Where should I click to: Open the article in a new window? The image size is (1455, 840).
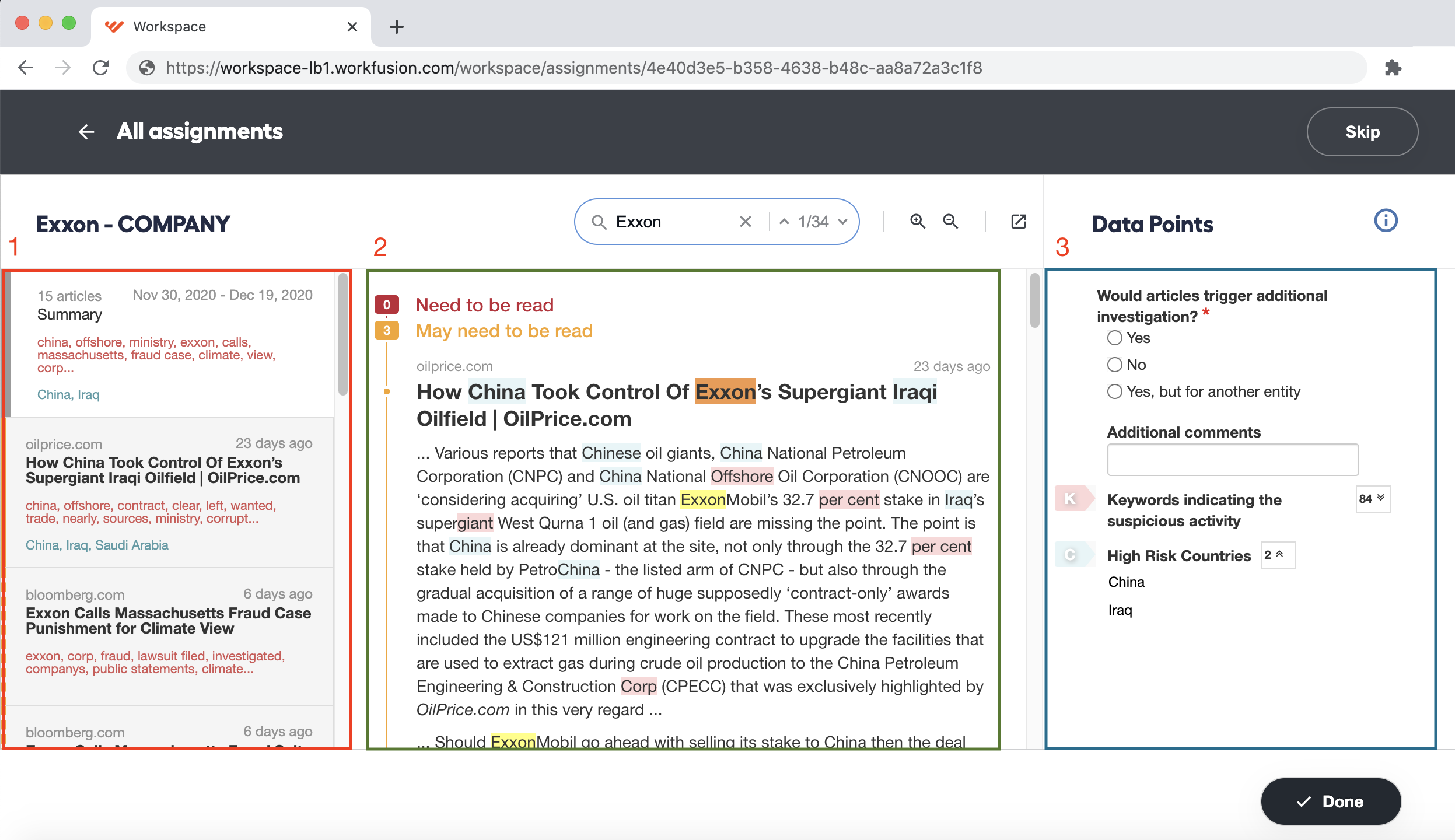coord(1018,222)
